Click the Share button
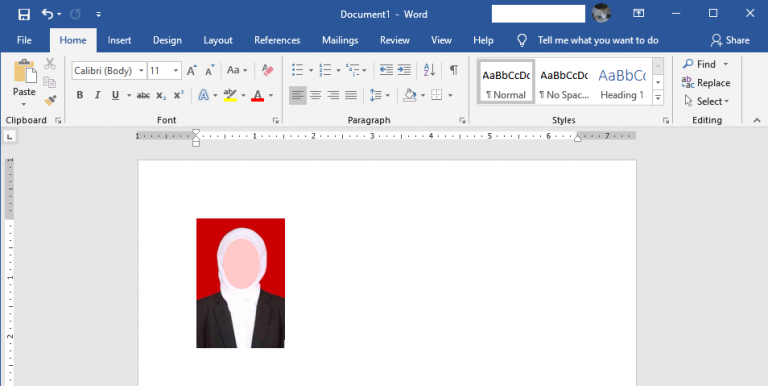This screenshot has height=386, width=768. click(730, 41)
